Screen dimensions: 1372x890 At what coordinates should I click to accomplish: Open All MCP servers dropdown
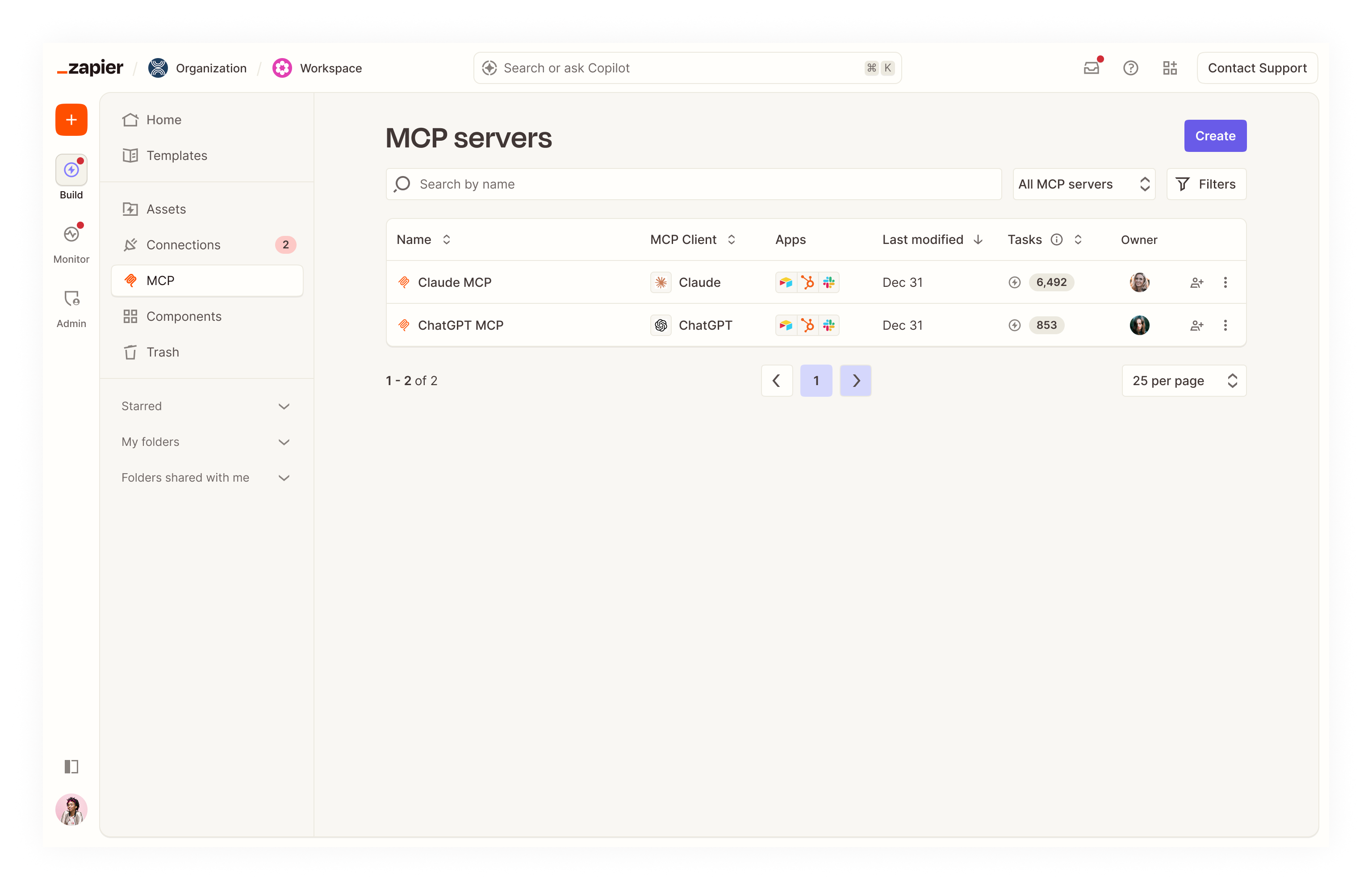[1084, 185]
